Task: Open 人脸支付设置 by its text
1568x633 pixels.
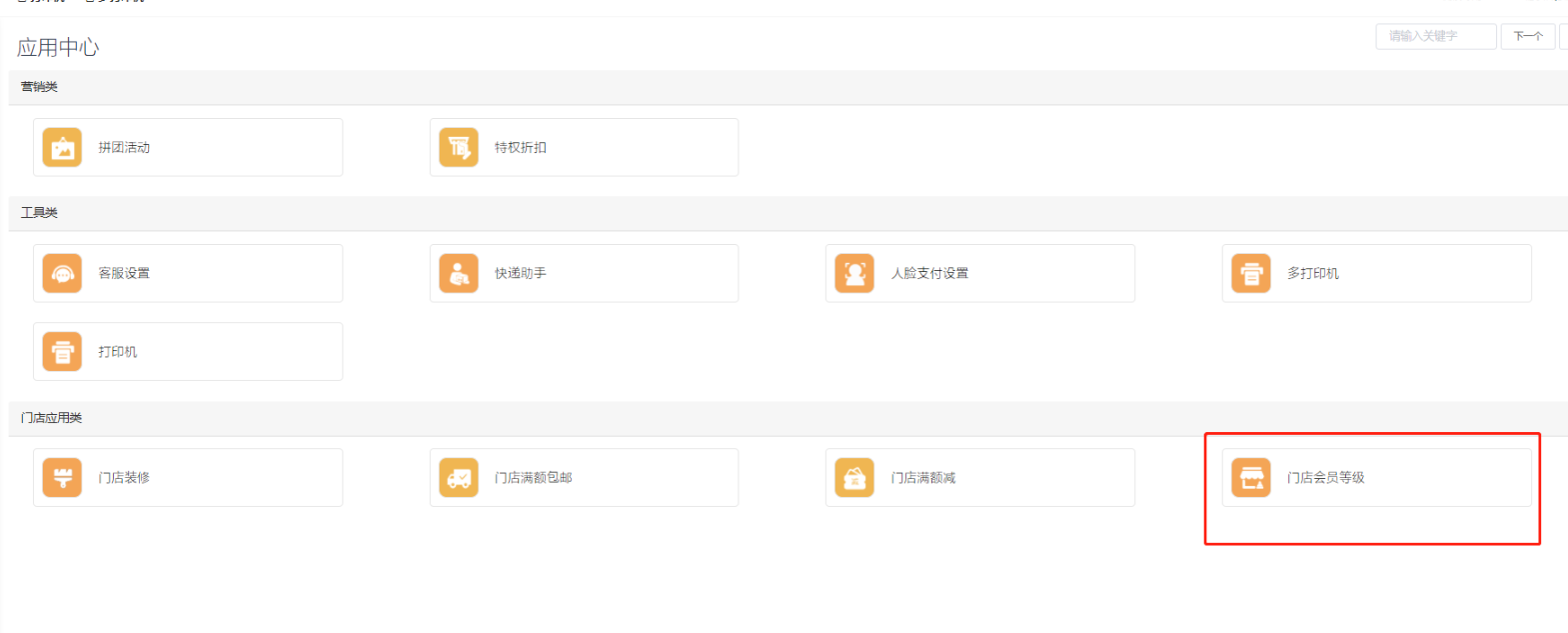Action: click(929, 274)
